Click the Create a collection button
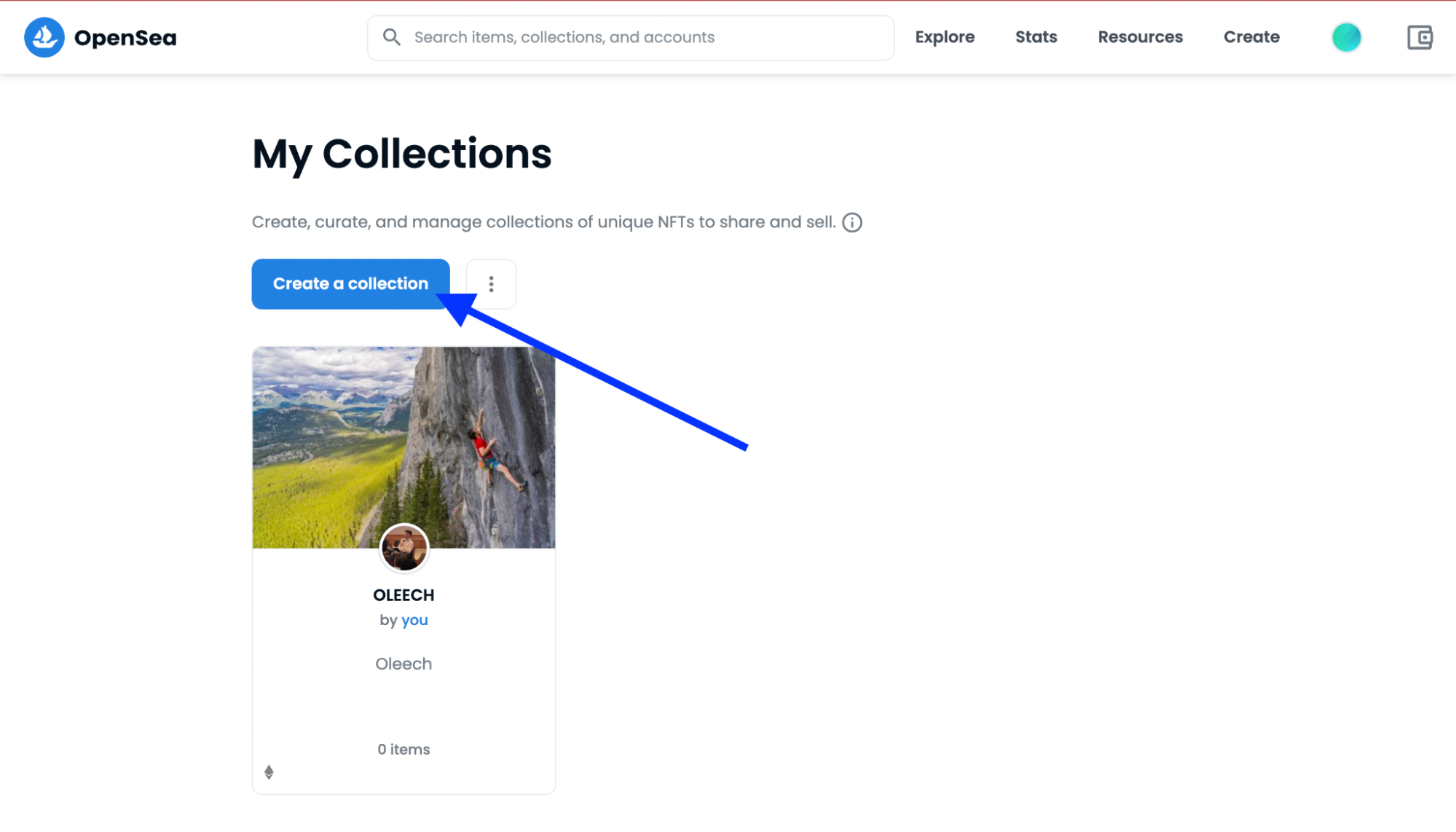This screenshot has width=1456, height=832. coord(350,283)
